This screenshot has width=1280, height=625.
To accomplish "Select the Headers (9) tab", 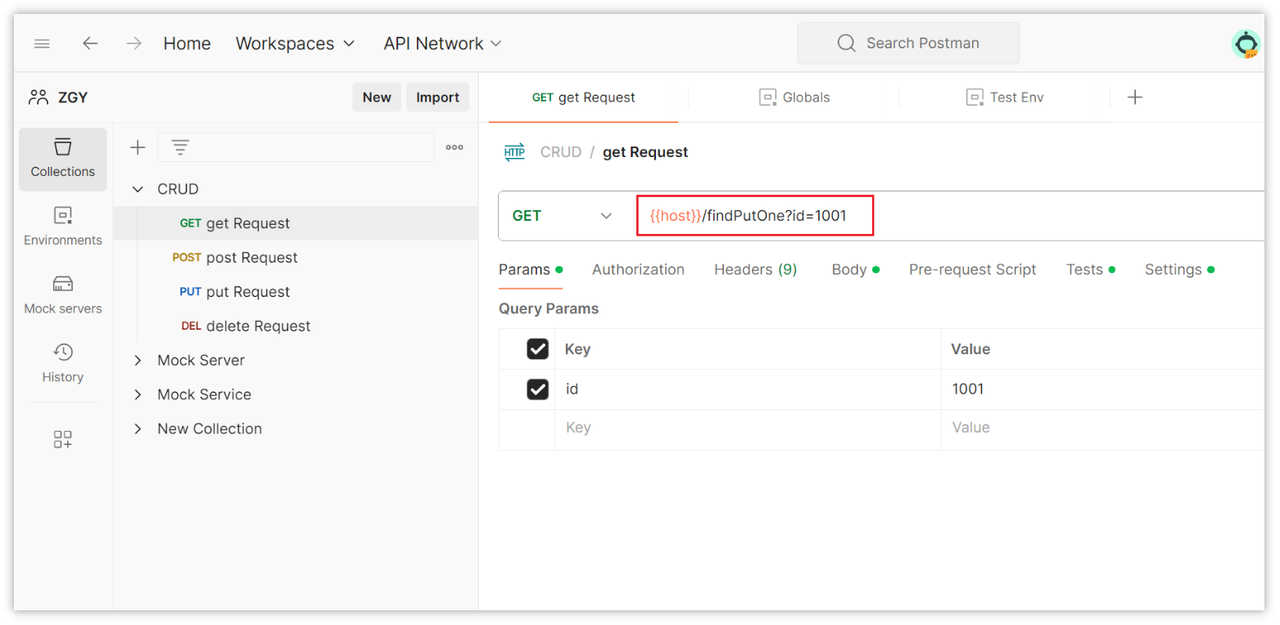I will (755, 270).
